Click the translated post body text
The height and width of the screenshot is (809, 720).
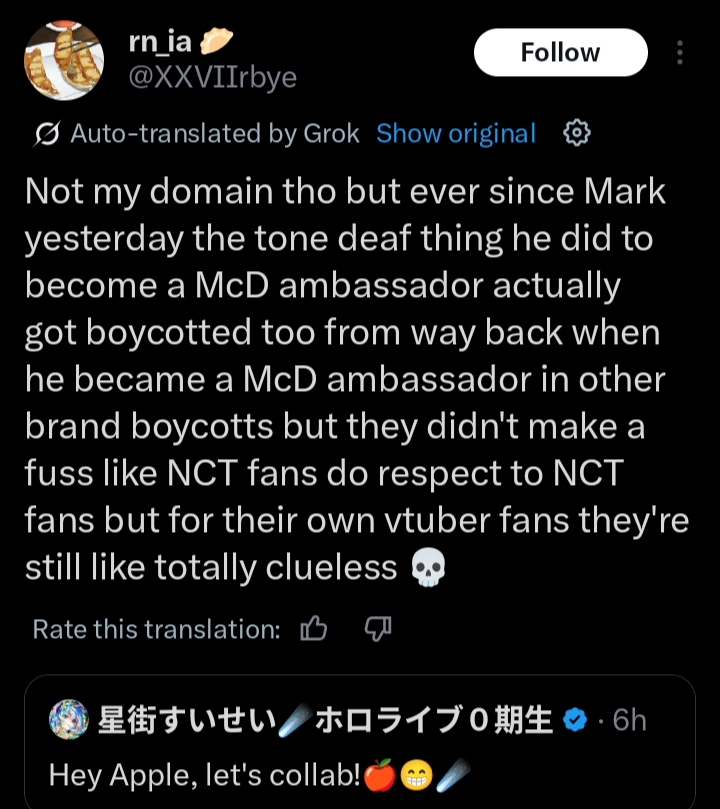tap(350, 380)
